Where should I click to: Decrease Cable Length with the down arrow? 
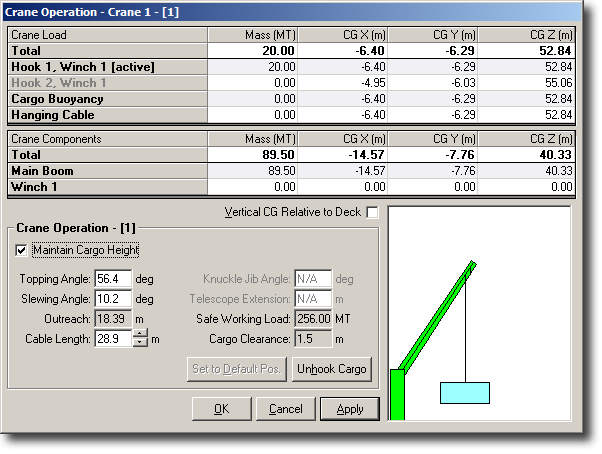tap(140, 343)
